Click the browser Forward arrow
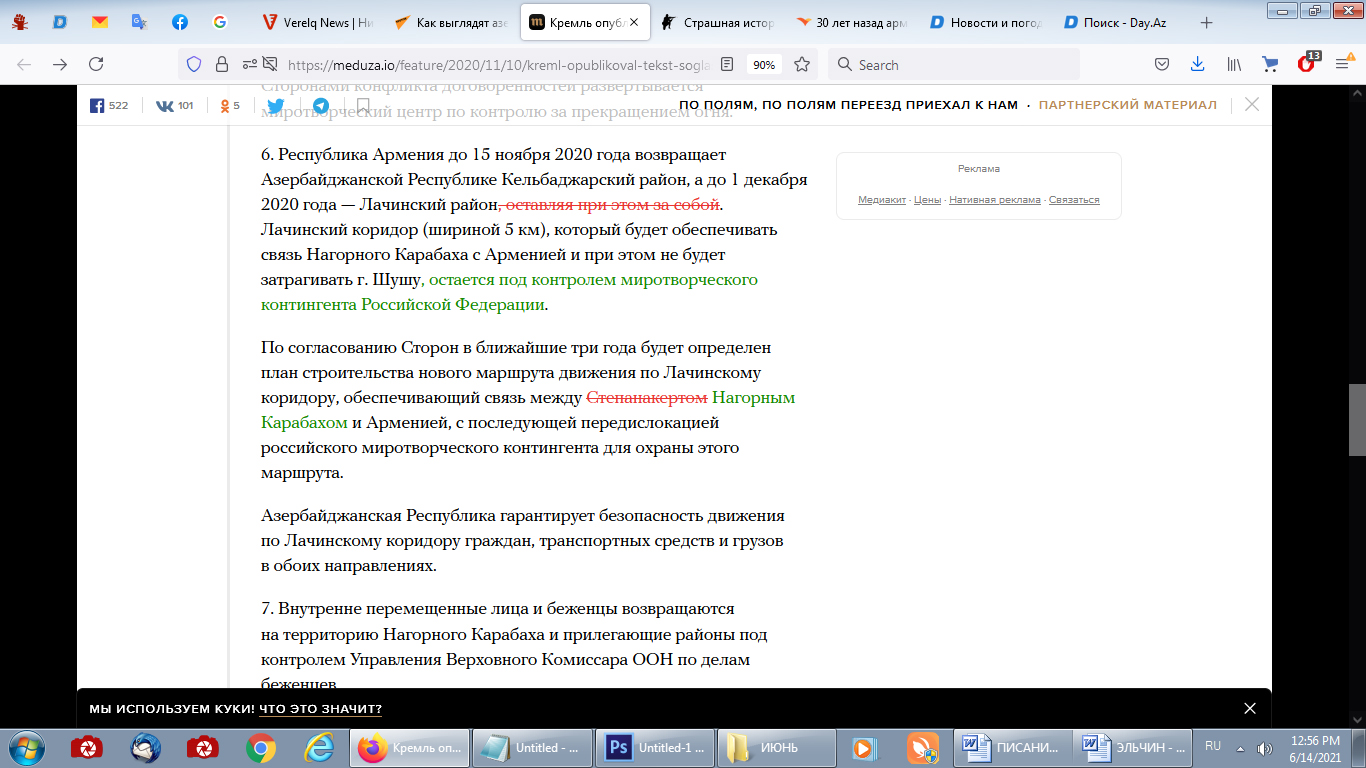Image resolution: width=1366 pixels, height=768 pixels. [x=60, y=65]
